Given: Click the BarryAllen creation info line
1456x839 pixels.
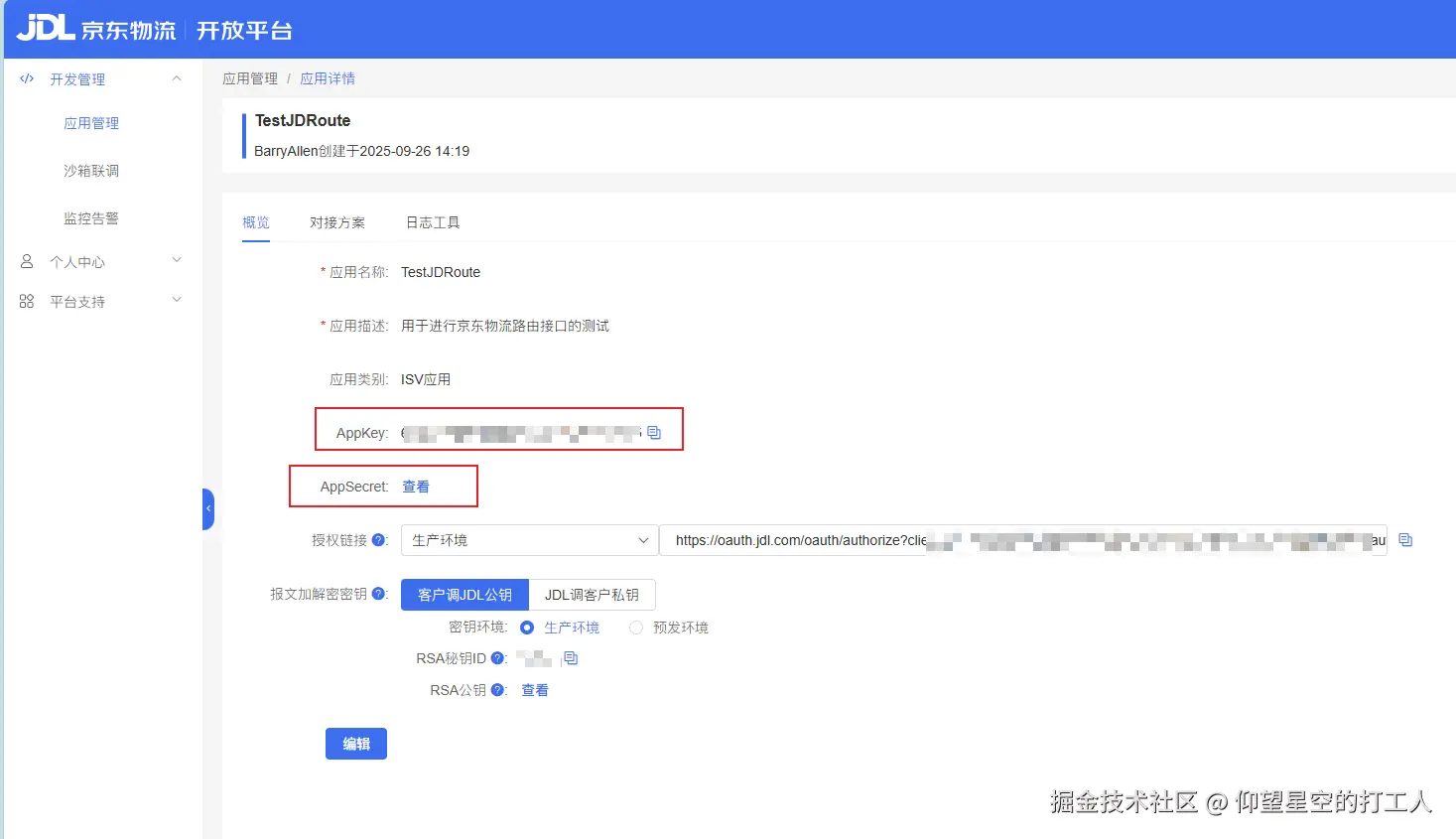Looking at the screenshot, I should coord(362,151).
